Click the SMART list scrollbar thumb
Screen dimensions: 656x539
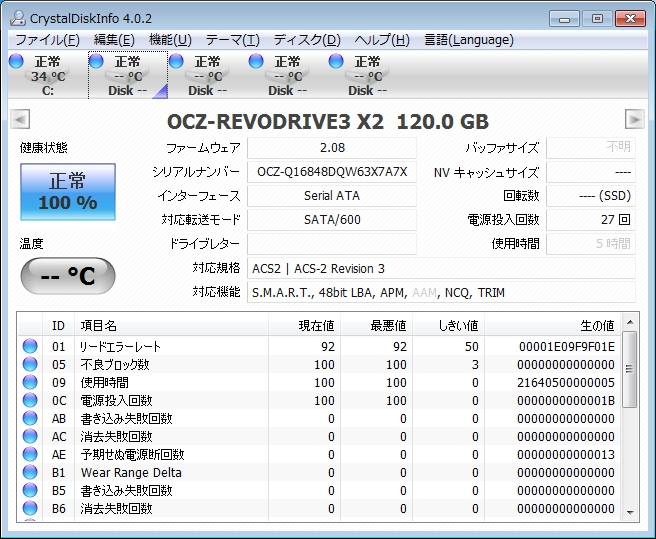[x=630, y=369]
